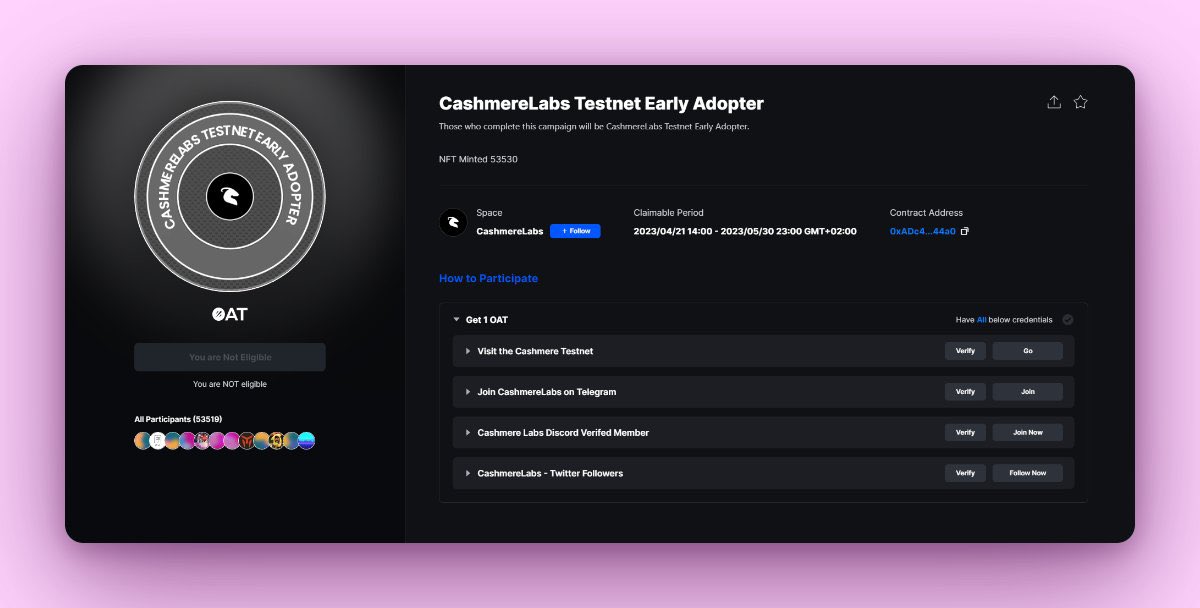
Task: Expand Cashmere Labs Discord Verifed Member task
Action: (468, 433)
